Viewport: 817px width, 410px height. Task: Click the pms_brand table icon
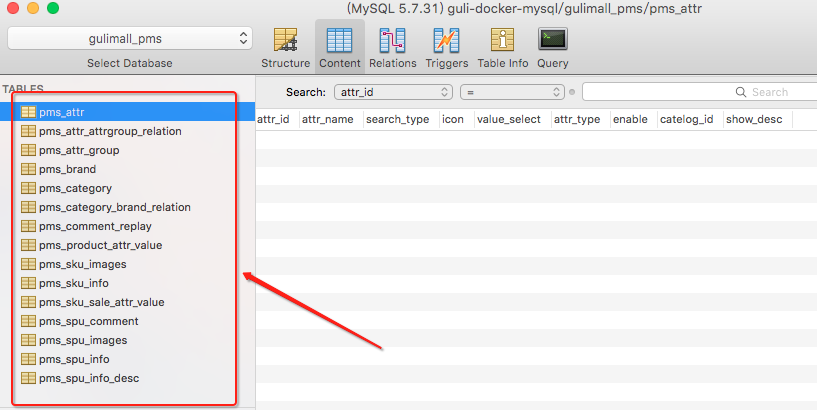pos(28,169)
